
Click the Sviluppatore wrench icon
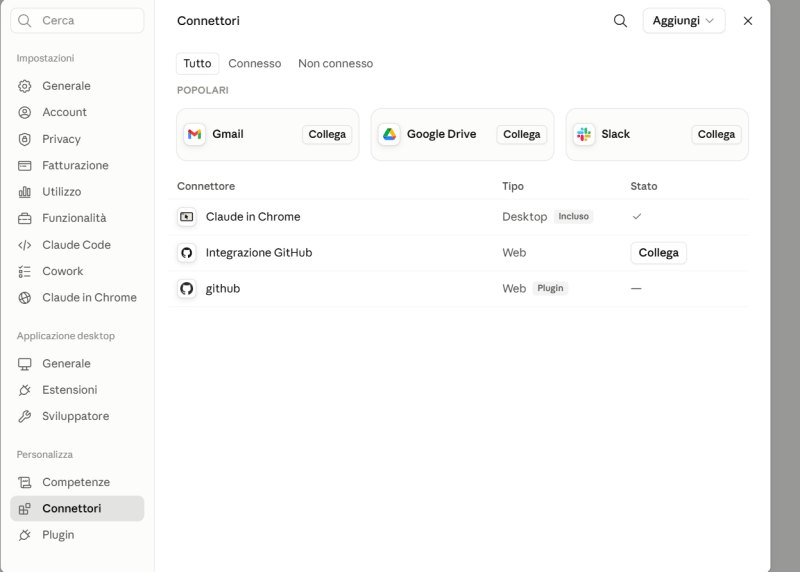pyautogui.click(x=24, y=416)
